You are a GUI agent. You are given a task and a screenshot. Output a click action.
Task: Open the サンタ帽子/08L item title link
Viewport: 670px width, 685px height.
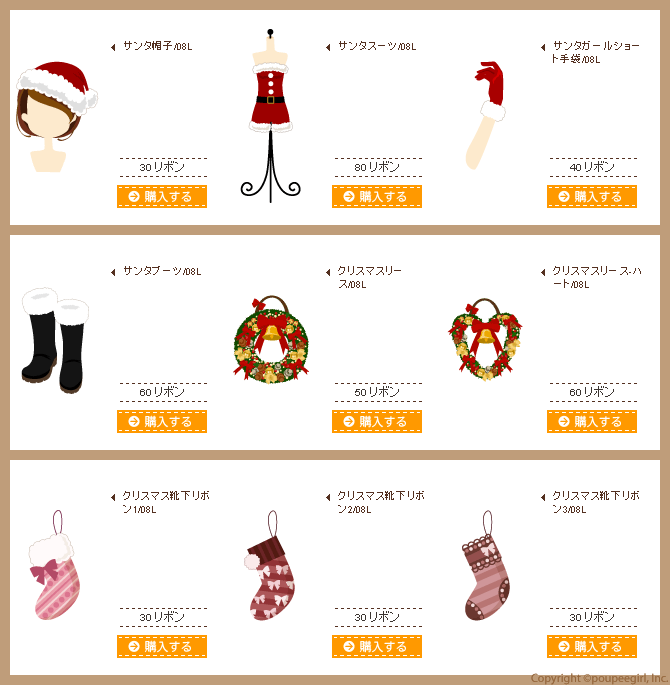pos(158,46)
